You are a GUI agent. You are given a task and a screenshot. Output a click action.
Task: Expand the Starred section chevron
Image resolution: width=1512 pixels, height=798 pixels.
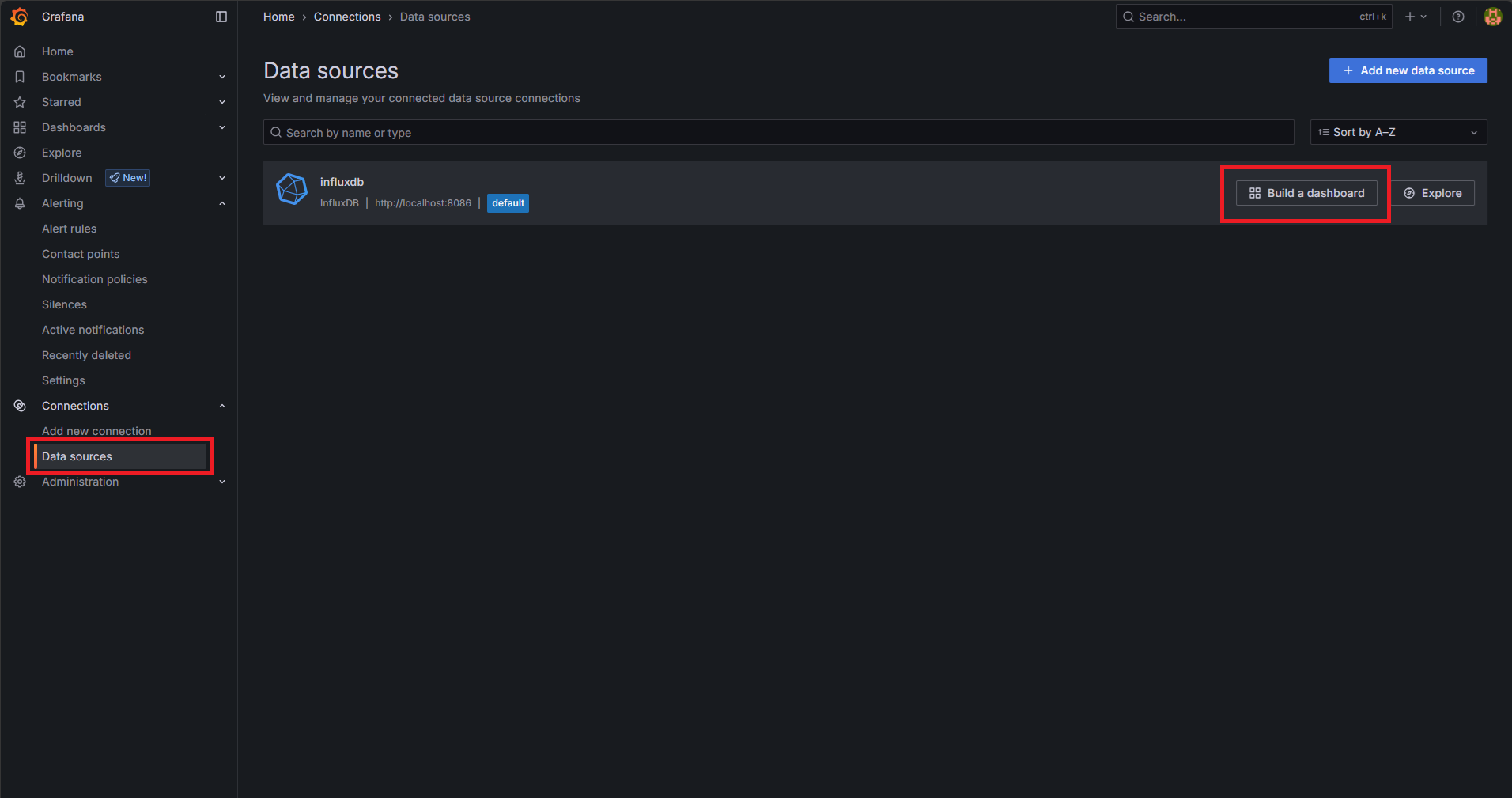[x=222, y=102]
